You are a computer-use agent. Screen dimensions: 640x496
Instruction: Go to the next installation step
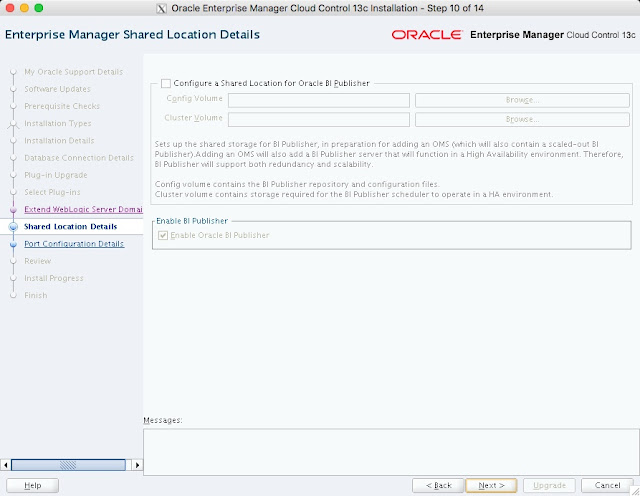(491, 485)
